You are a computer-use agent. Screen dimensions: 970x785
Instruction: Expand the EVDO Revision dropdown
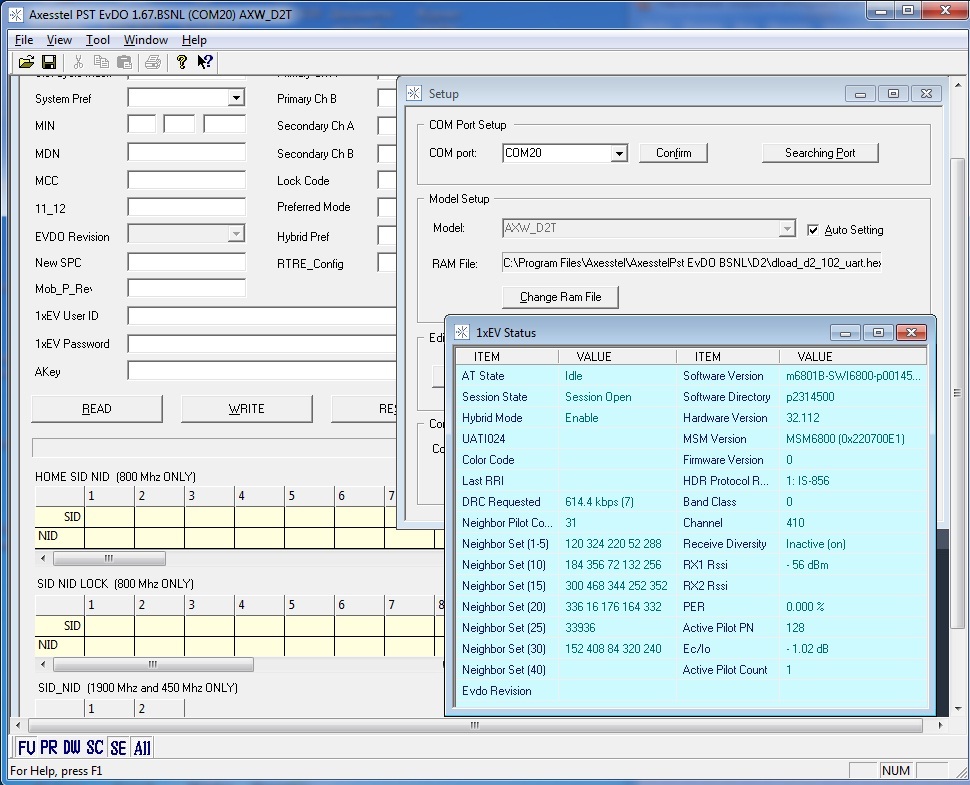pyautogui.click(x=236, y=233)
